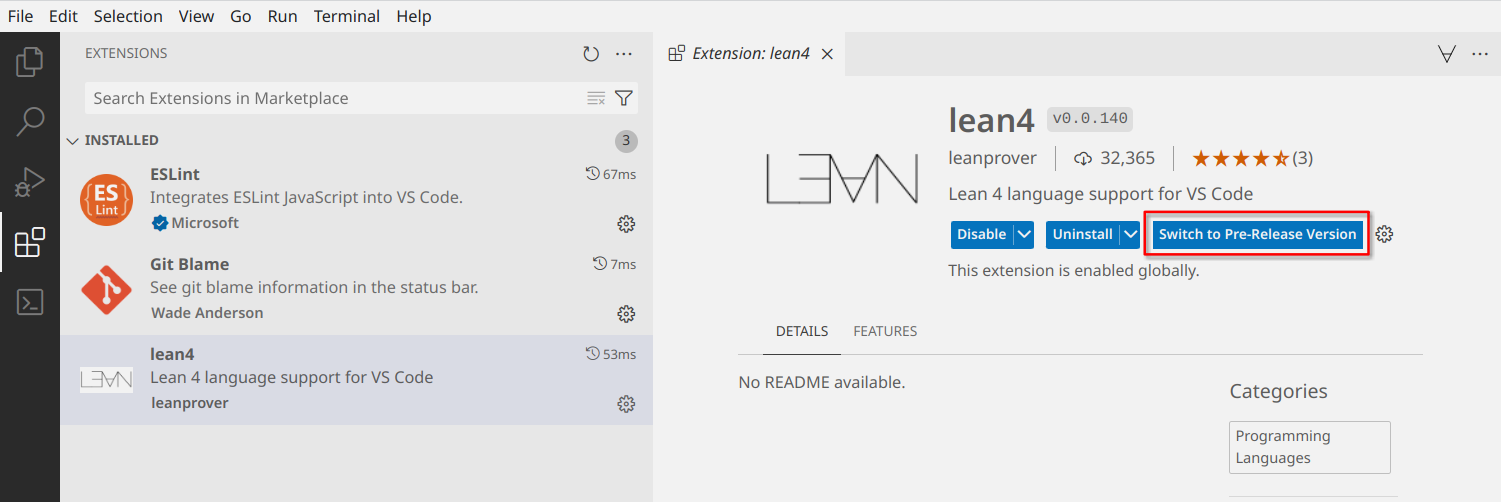Select the Git Blame extension row
Image resolution: width=1501 pixels, height=502 pixels.
coord(356,290)
